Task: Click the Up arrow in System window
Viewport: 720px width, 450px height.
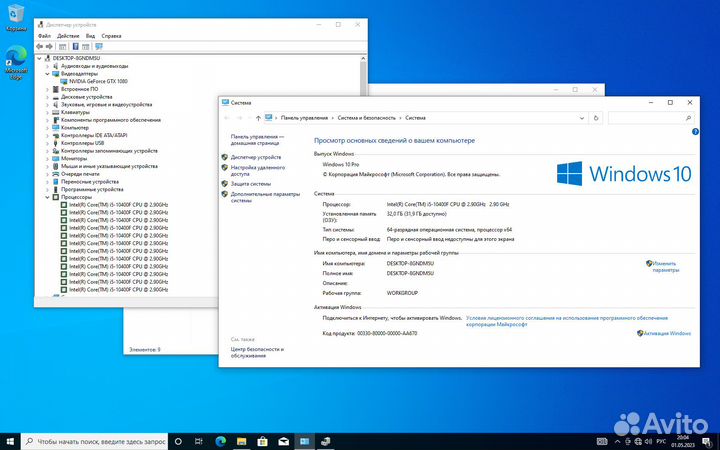Action: click(258, 118)
